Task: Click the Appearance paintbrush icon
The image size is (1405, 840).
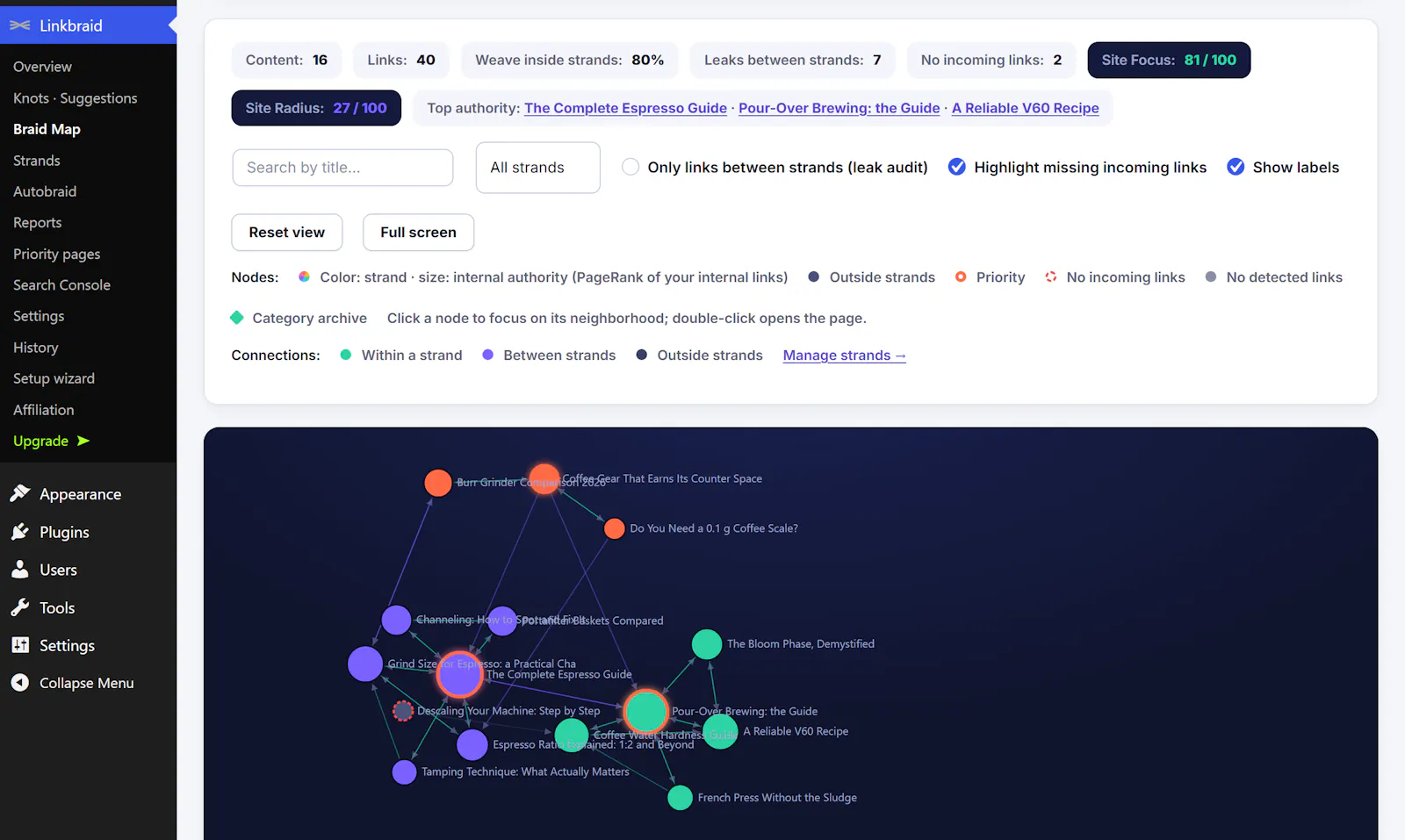Action: tap(20, 493)
